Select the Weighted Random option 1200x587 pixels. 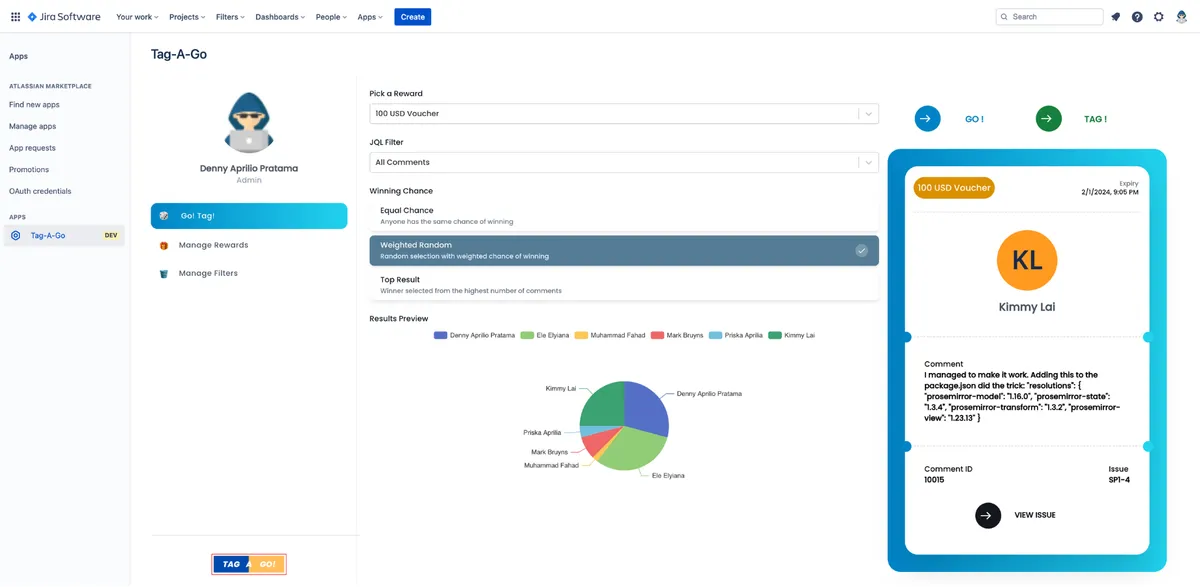624,250
